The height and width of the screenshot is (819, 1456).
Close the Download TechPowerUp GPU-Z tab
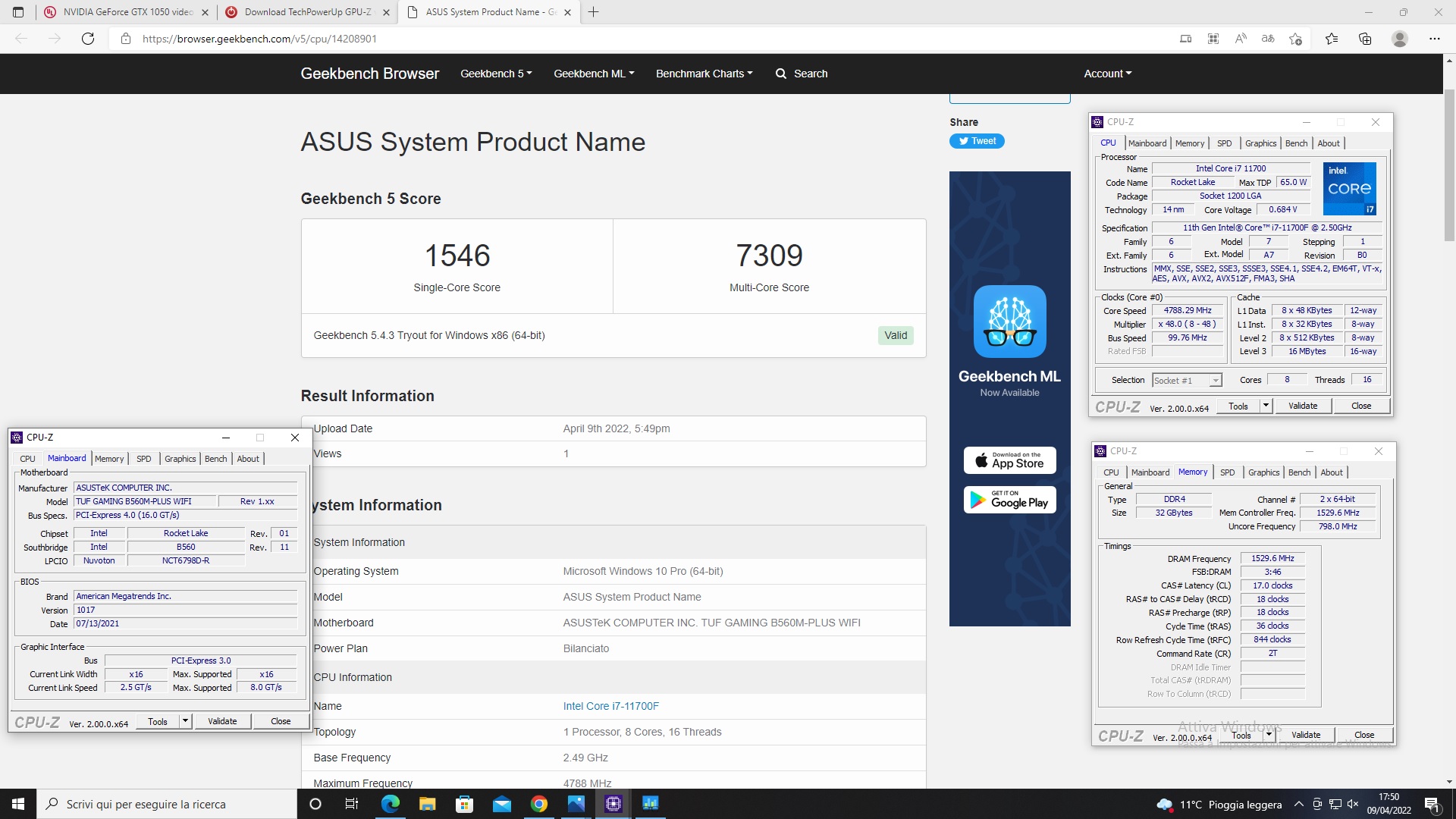[386, 12]
